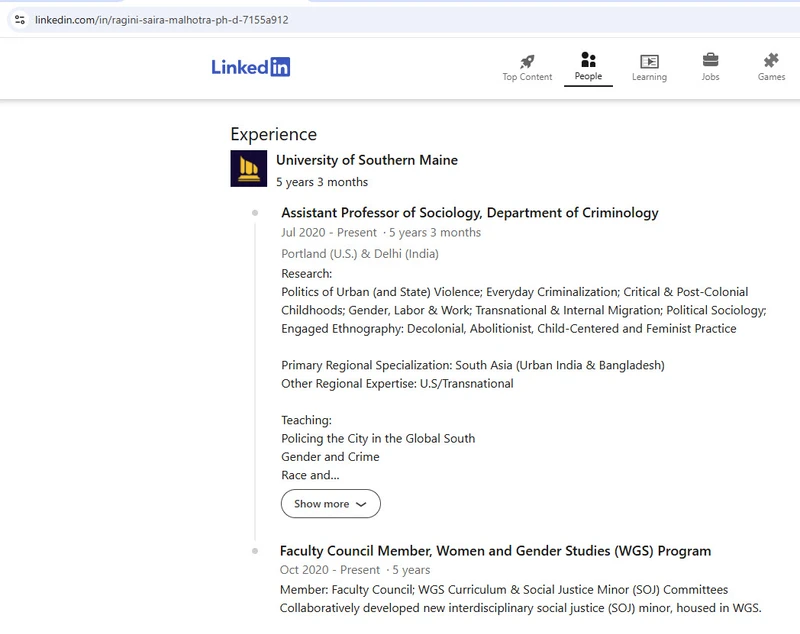Screen dimensions: 800x634
Task: Select 'Portland (U.S.) & Delhi (India)' location
Action: pyautogui.click(x=360, y=253)
